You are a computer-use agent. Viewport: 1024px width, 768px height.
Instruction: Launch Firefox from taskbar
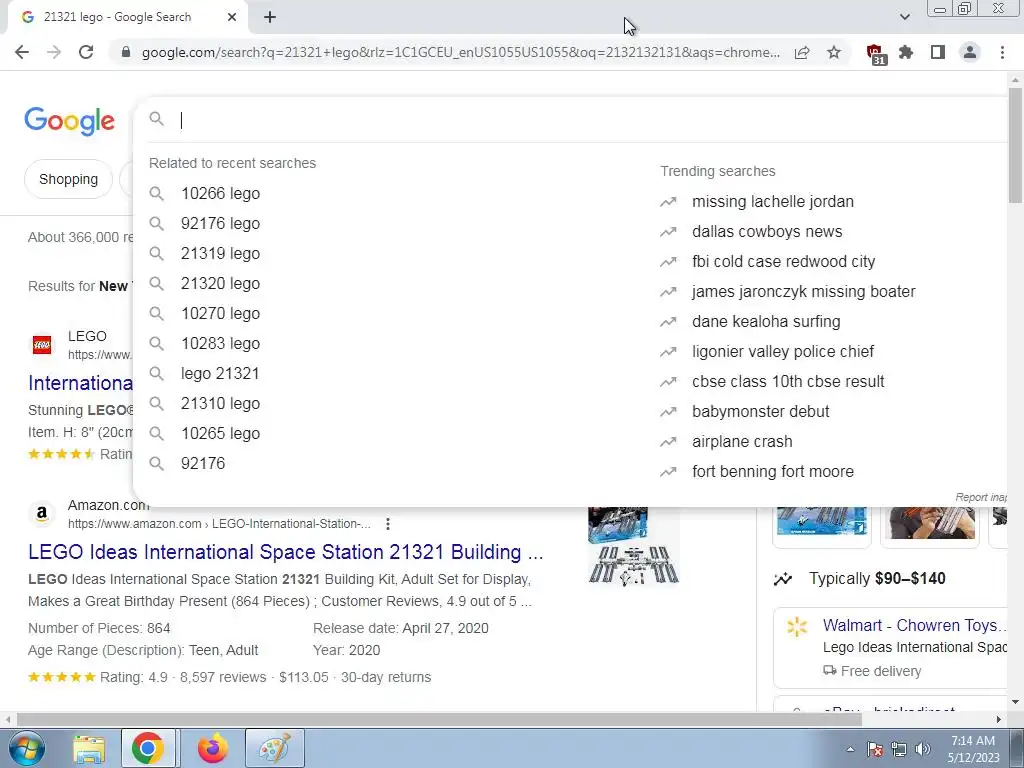tap(213, 748)
